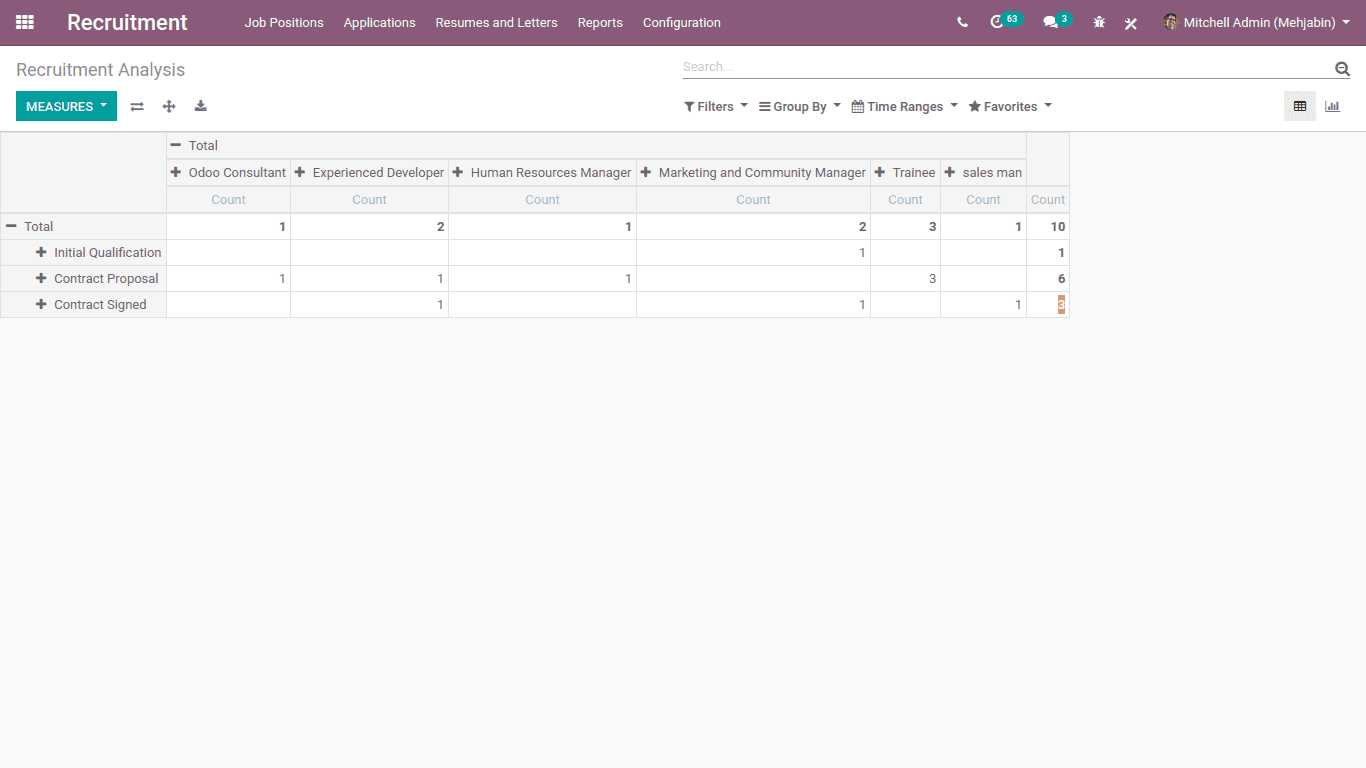Viewport: 1366px width, 768px height.
Task: Open the Configuration menu
Action: (682, 22)
